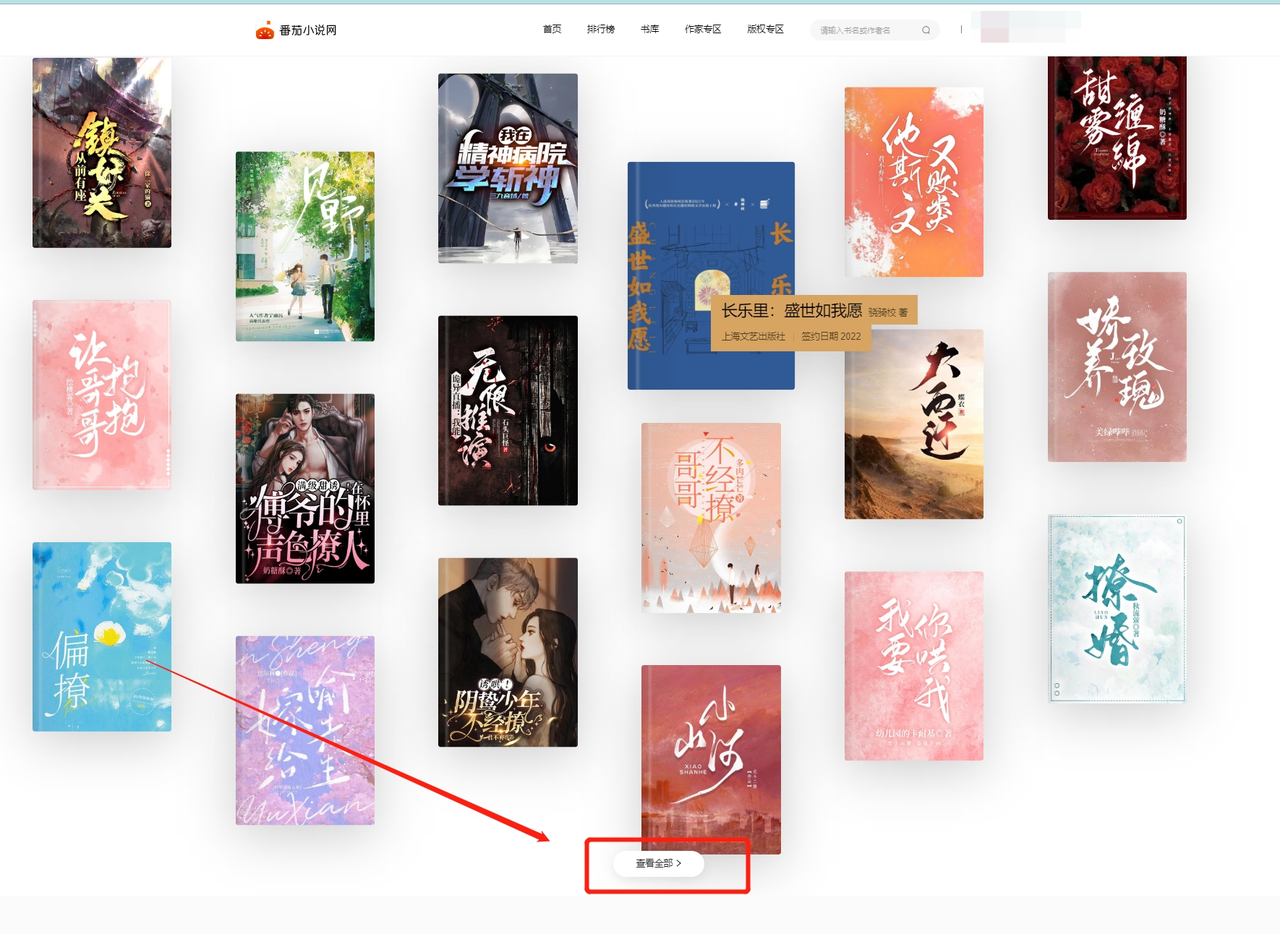Open the 无限推演 dark book cover
Image resolution: width=1280 pixels, height=934 pixels.
coord(508,410)
